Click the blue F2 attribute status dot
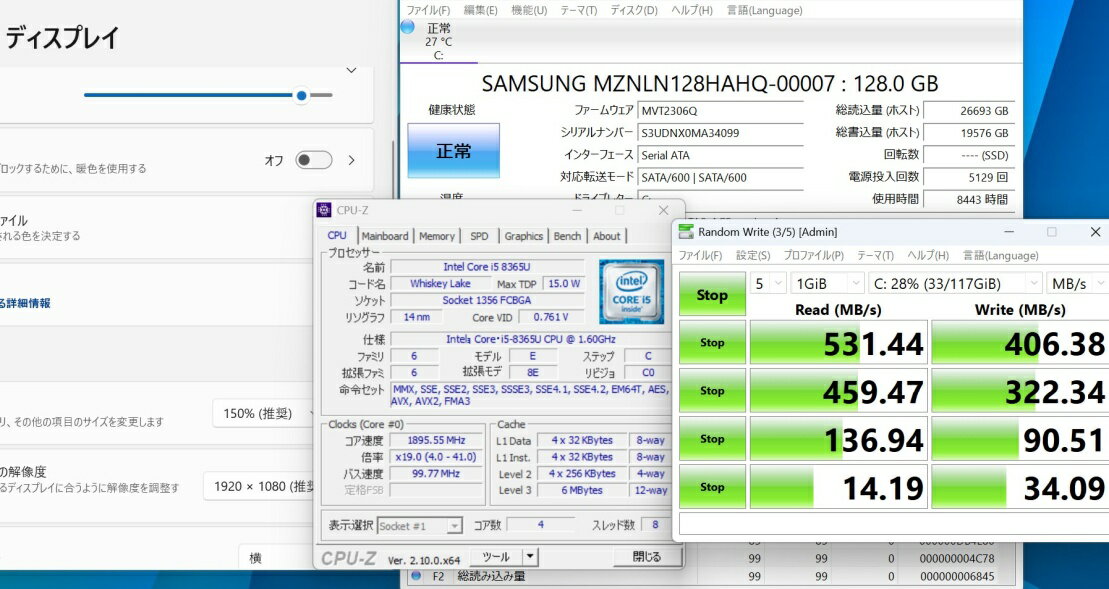Viewport: 1109px width, 589px height. point(416,576)
